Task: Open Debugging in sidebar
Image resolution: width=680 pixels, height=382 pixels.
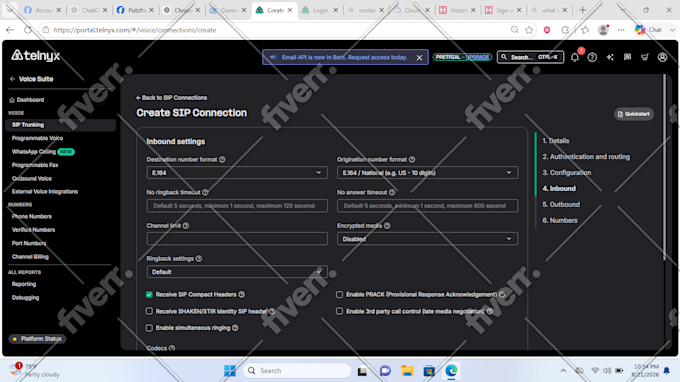Action: pos(26,297)
